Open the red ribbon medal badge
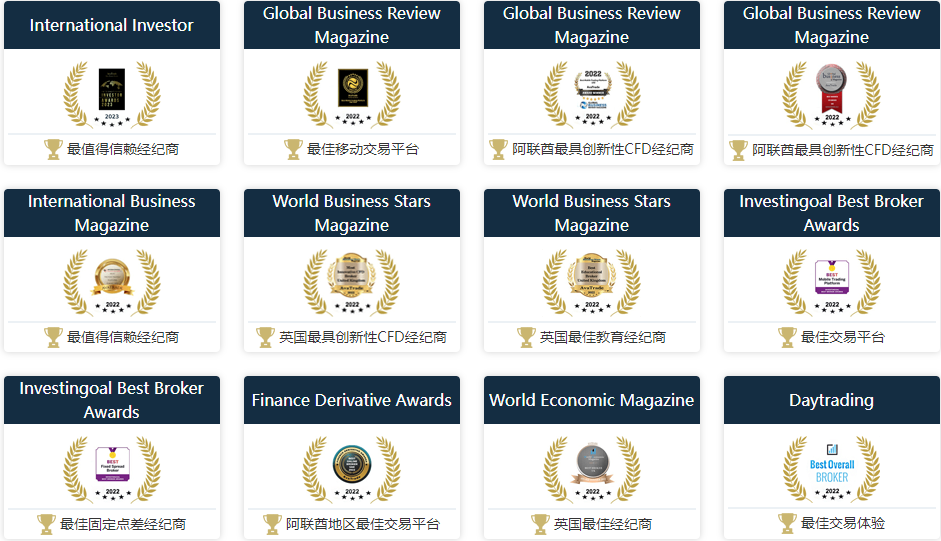The image size is (941, 541). tap(832, 89)
